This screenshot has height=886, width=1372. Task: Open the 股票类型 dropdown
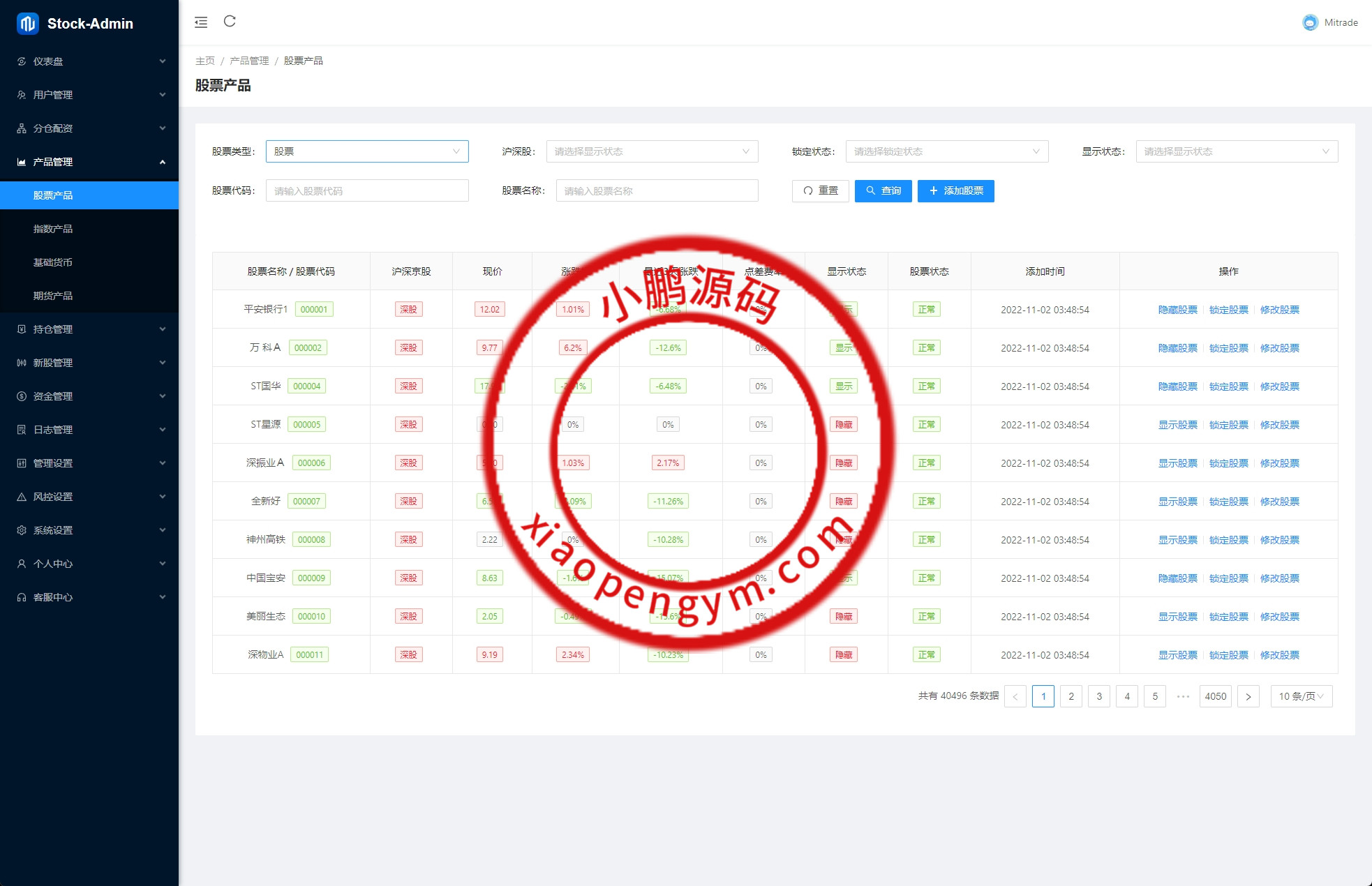point(366,151)
